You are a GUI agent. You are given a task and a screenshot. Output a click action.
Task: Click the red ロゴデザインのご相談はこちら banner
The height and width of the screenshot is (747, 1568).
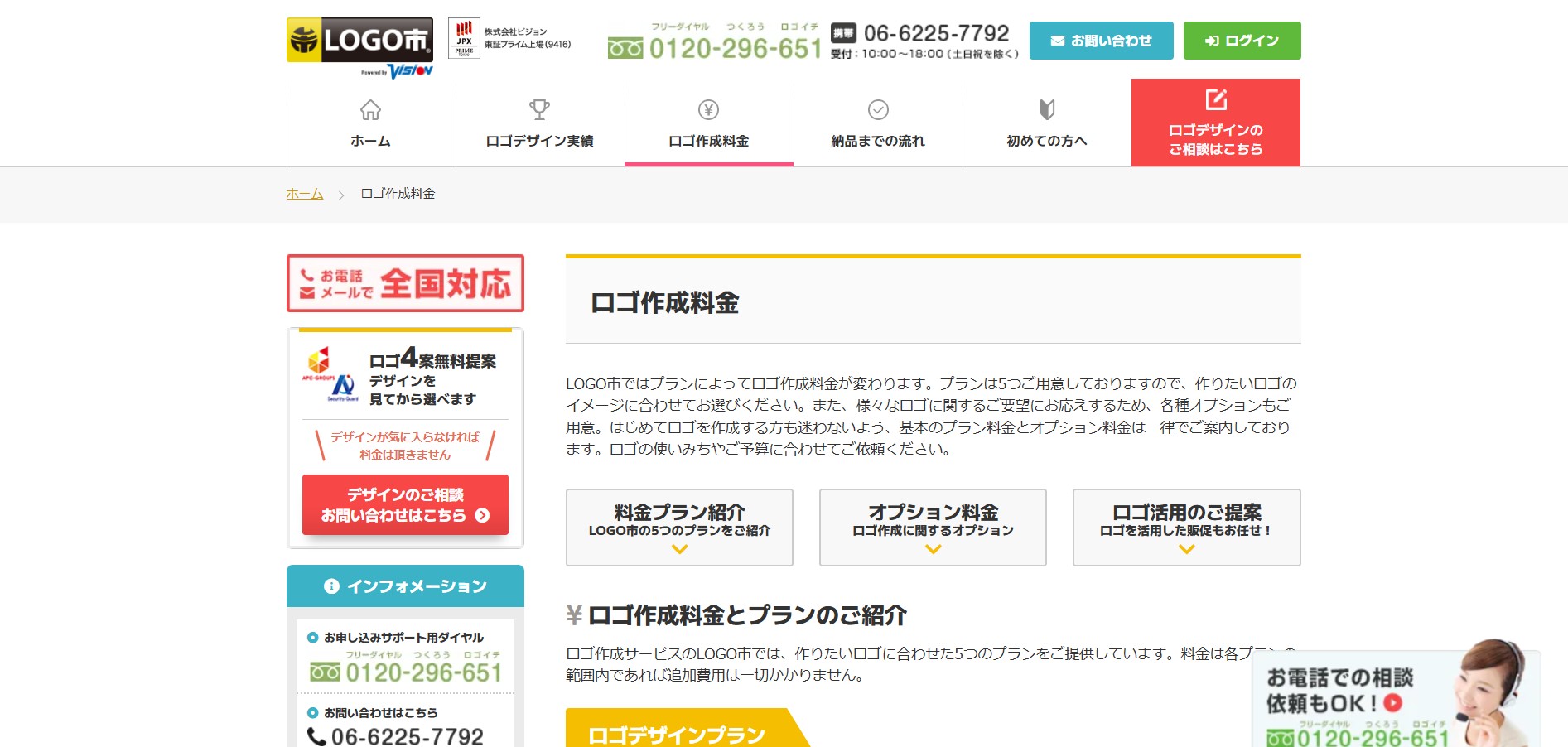coord(1215,123)
